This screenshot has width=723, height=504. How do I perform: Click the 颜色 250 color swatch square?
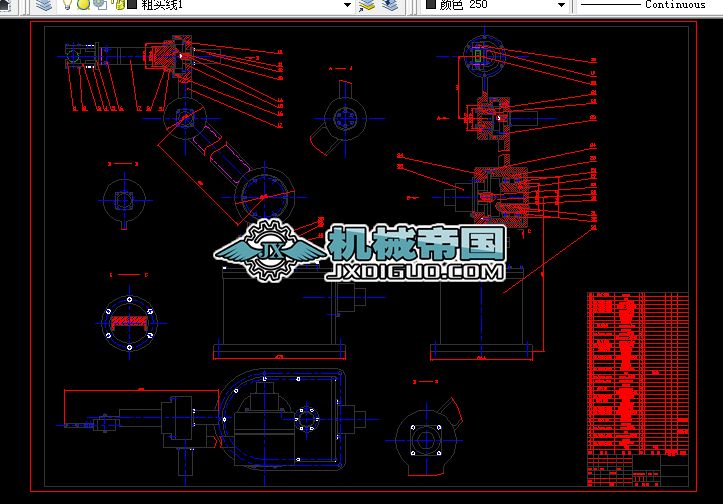(x=430, y=5)
